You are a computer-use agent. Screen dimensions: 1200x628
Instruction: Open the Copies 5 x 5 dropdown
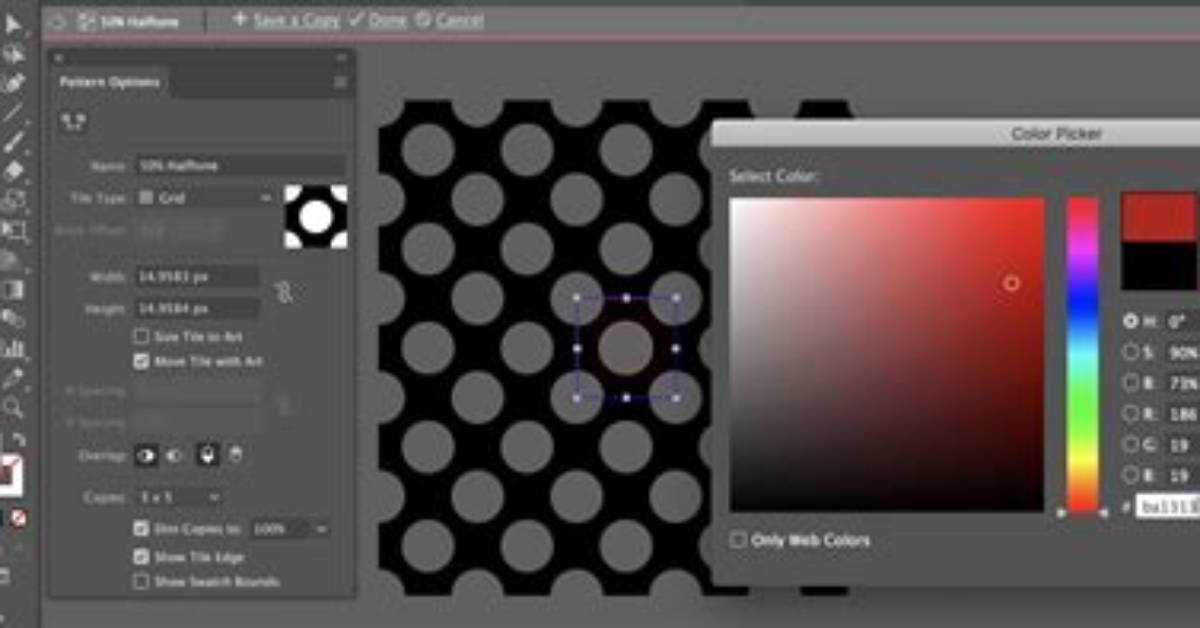point(178,497)
